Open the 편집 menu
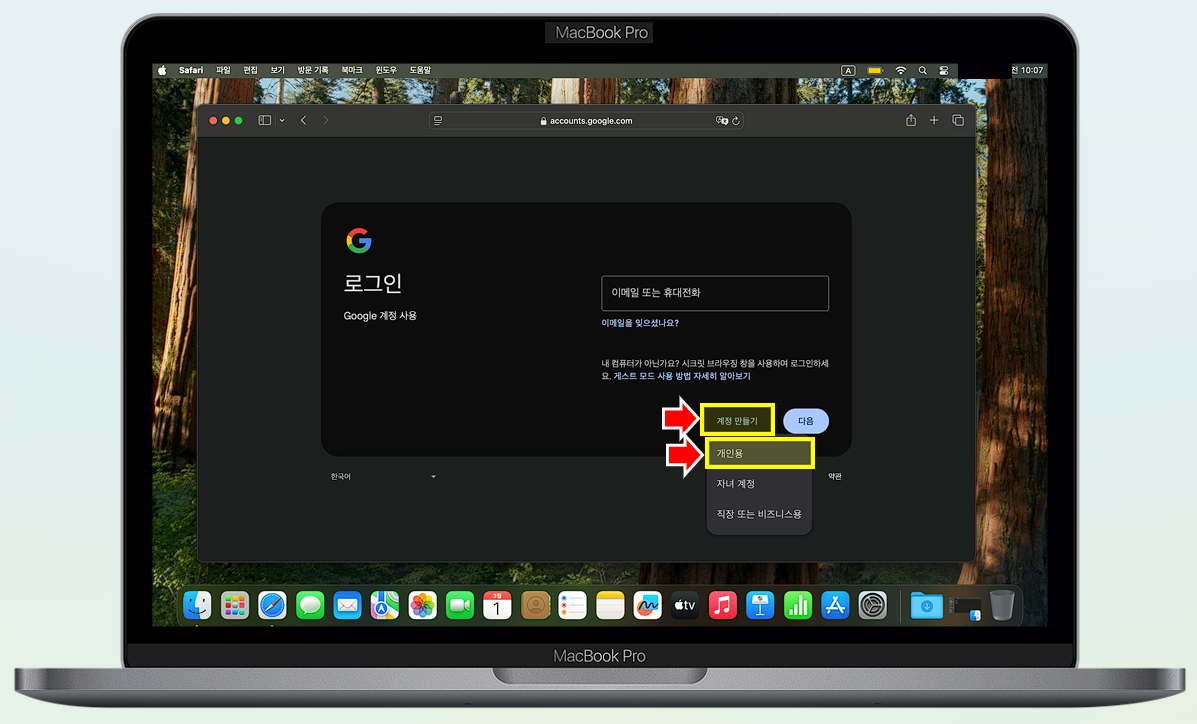This screenshot has height=724, width=1197. 250,70
